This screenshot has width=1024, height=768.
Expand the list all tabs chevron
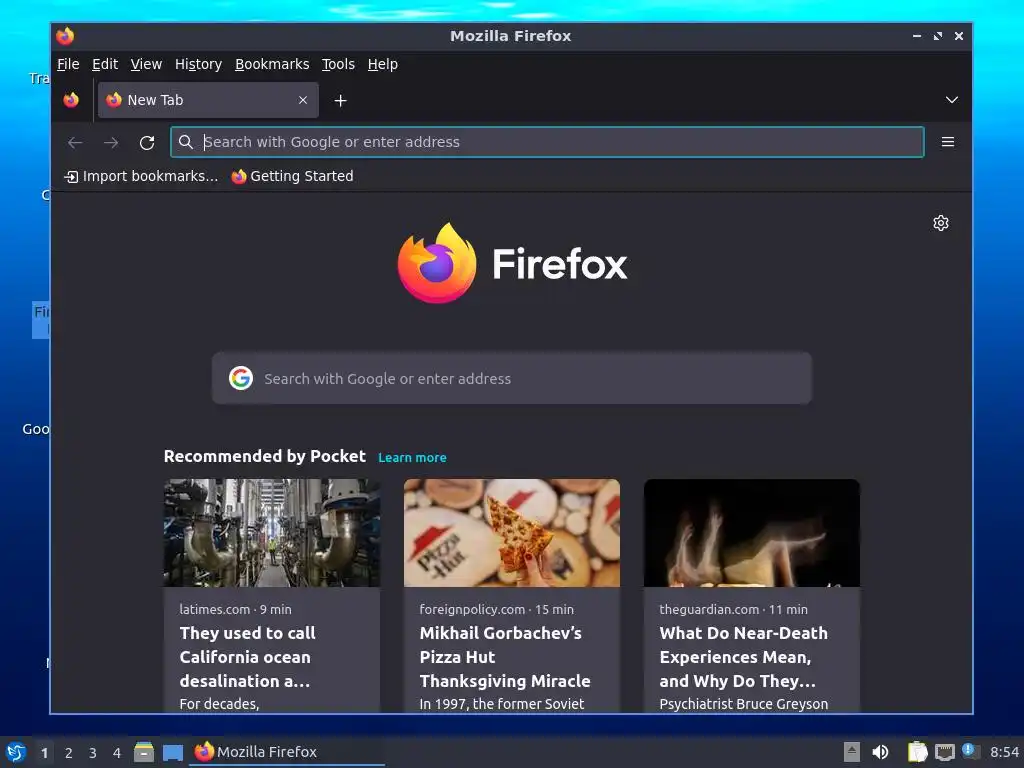952,100
